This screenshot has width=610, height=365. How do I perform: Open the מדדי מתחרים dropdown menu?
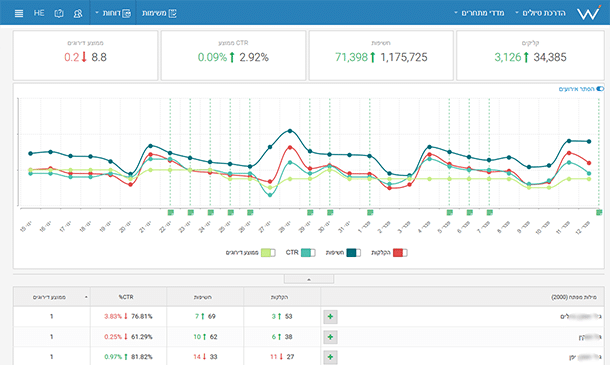479,13
